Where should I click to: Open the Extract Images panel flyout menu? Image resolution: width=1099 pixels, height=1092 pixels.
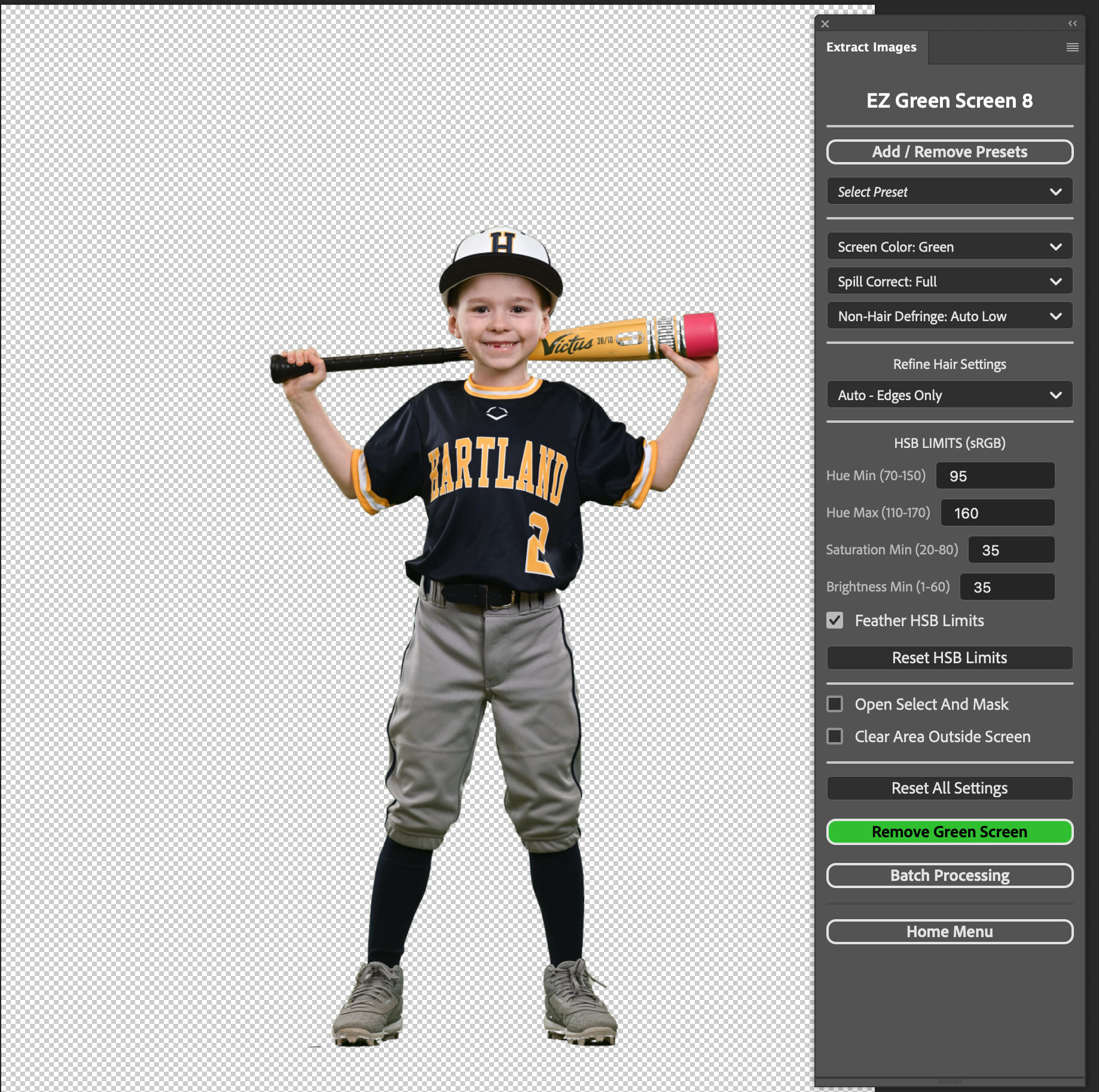1073,47
